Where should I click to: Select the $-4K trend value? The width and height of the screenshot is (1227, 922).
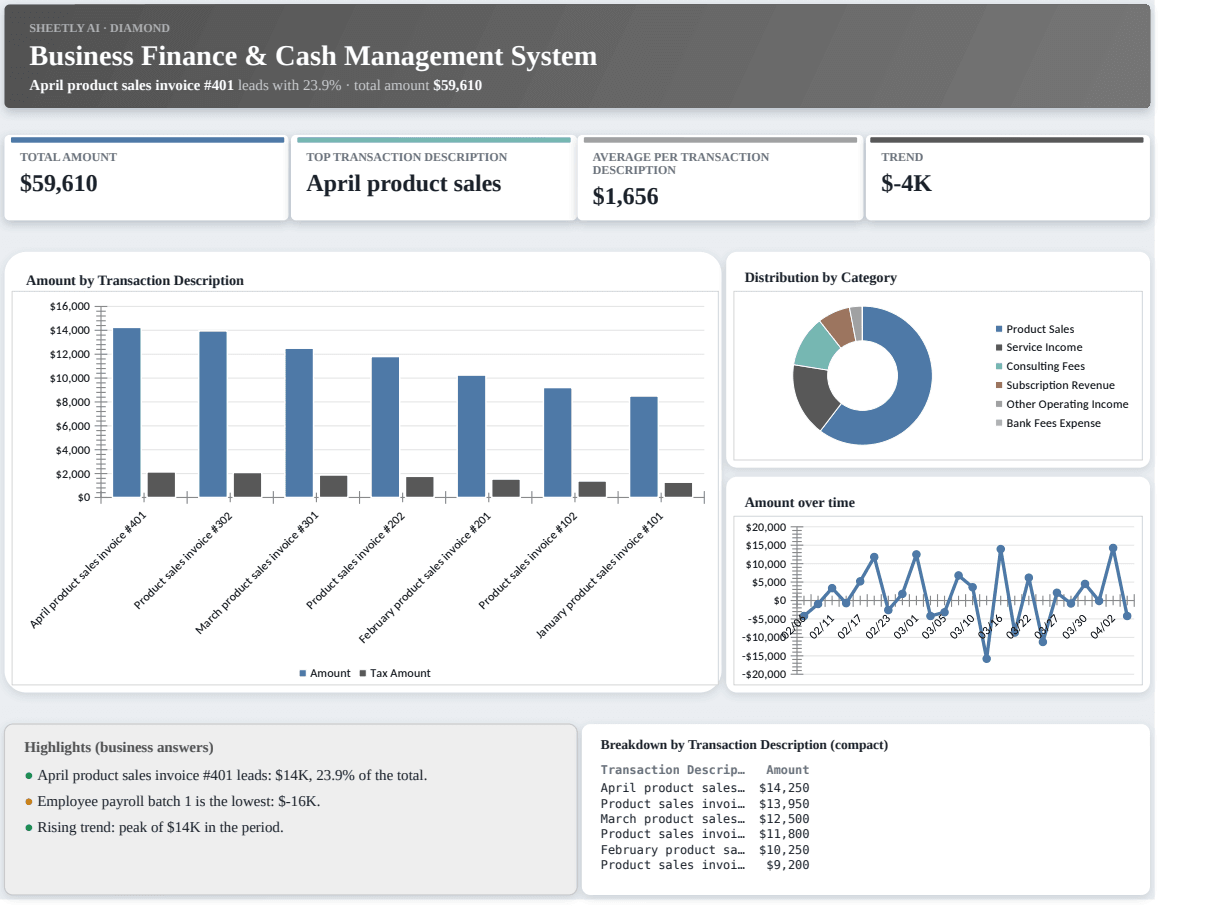tap(906, 184)
